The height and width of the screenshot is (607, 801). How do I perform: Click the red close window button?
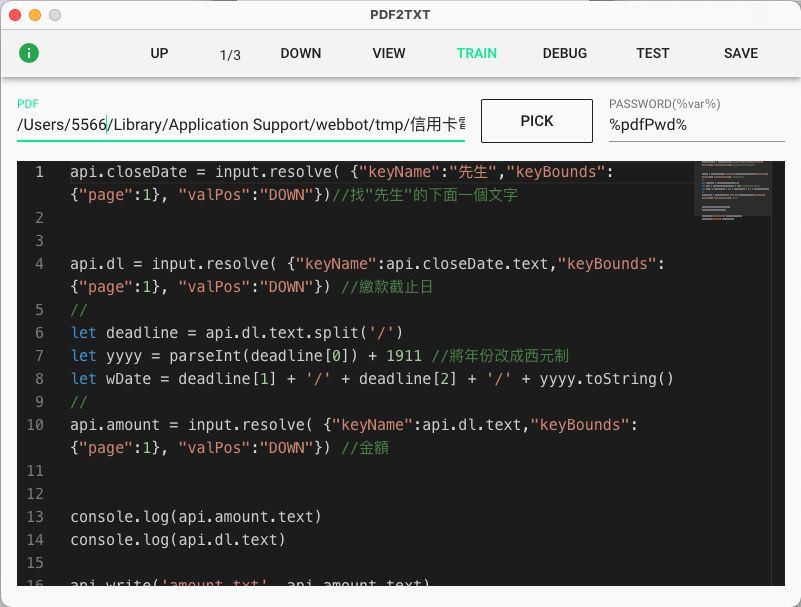15,15
